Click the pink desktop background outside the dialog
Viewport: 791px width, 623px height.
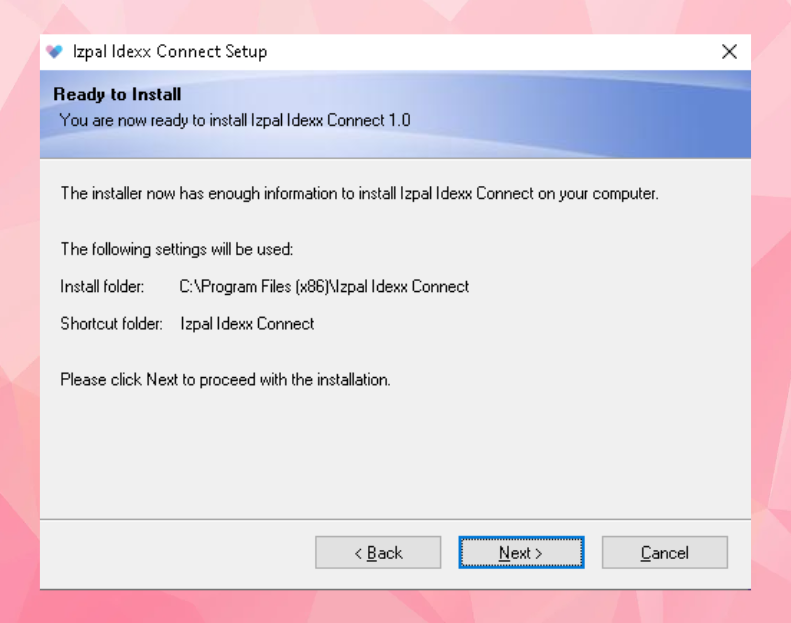click(x=20, y=300)
